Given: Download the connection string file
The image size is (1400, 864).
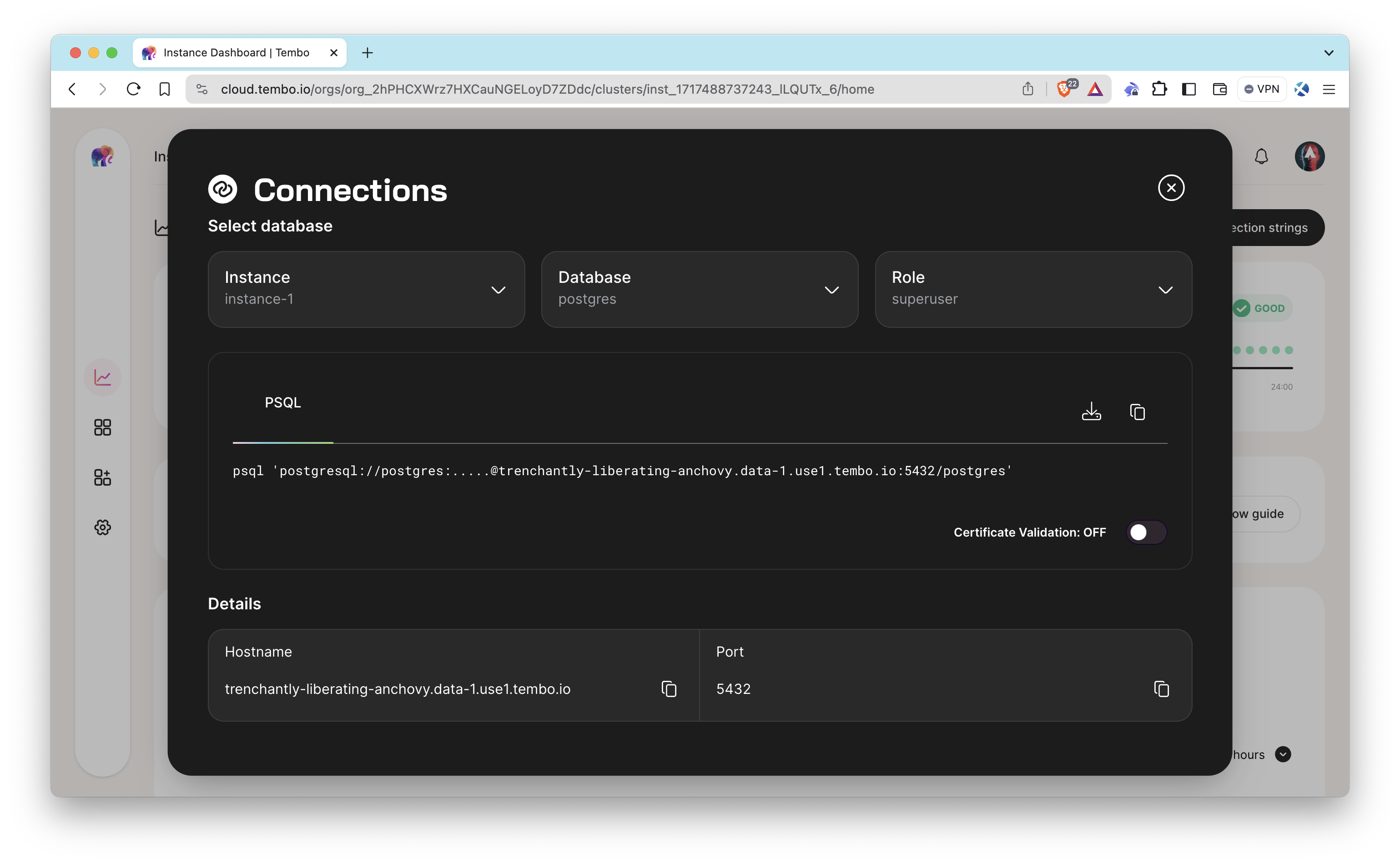Looking at the screenshot, I should coord(1091,412).
